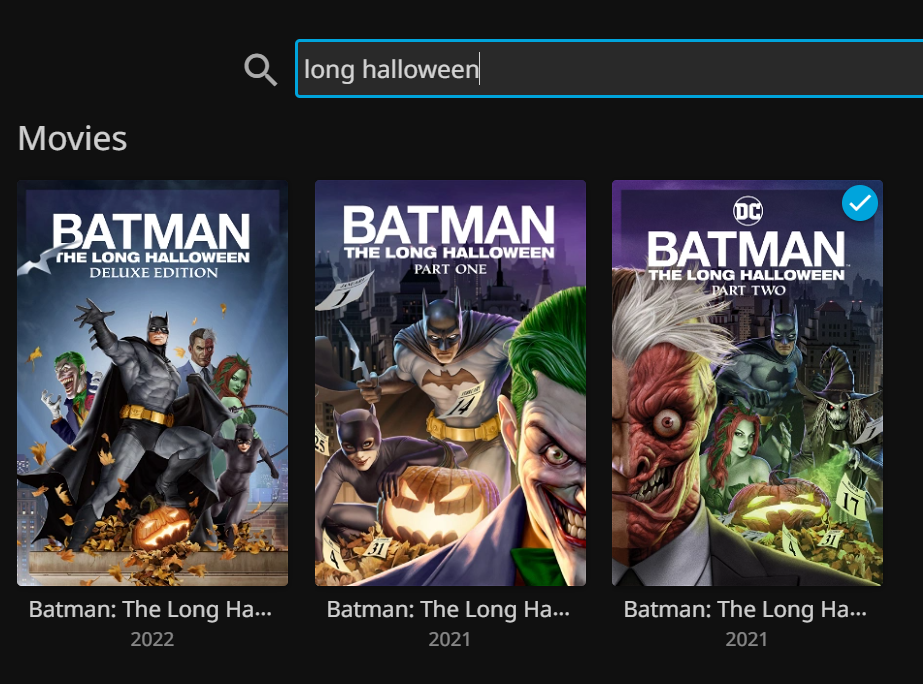The height and width of the screenshot is (684, 923).
Task: Click the 2021 year under the Part Two poster
Action: (746, 639)
